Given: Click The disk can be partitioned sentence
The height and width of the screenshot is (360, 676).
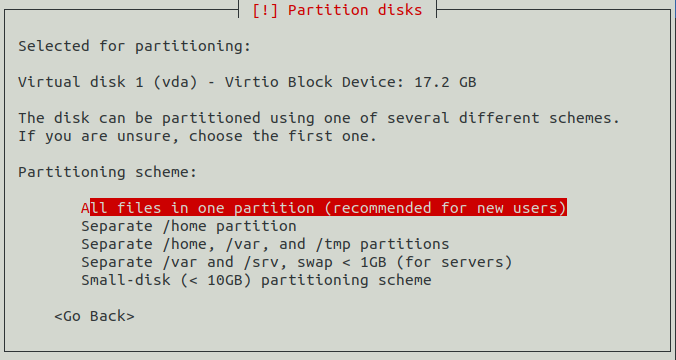Looking at the screenshot, I should tap(319, 118).
